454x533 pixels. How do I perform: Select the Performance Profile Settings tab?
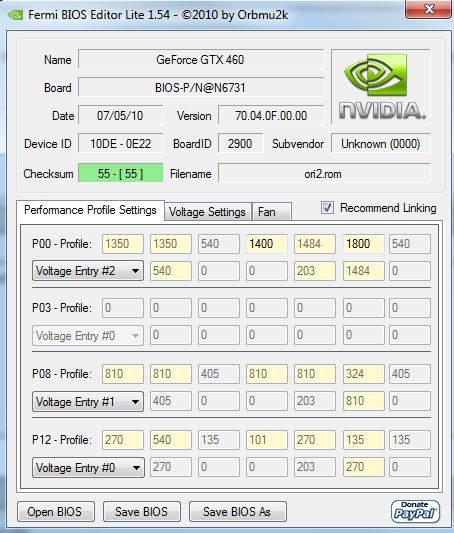[x=90, y=210]
